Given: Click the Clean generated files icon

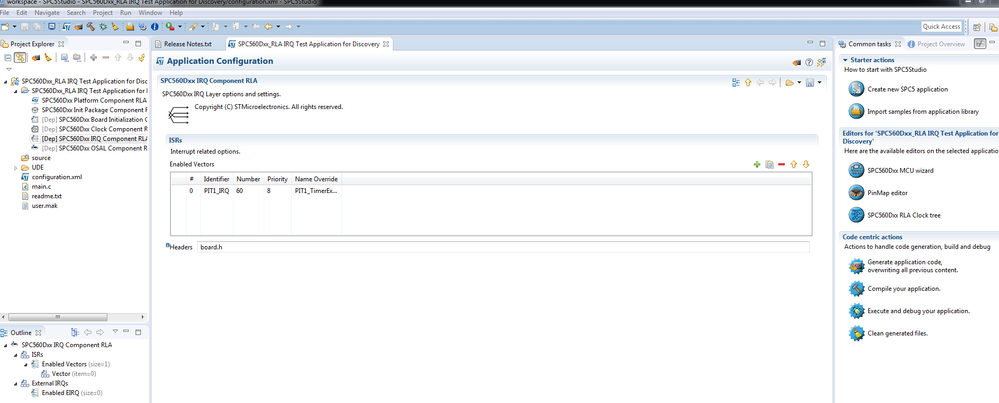Looking at the screenshot, I should point(856,333).
